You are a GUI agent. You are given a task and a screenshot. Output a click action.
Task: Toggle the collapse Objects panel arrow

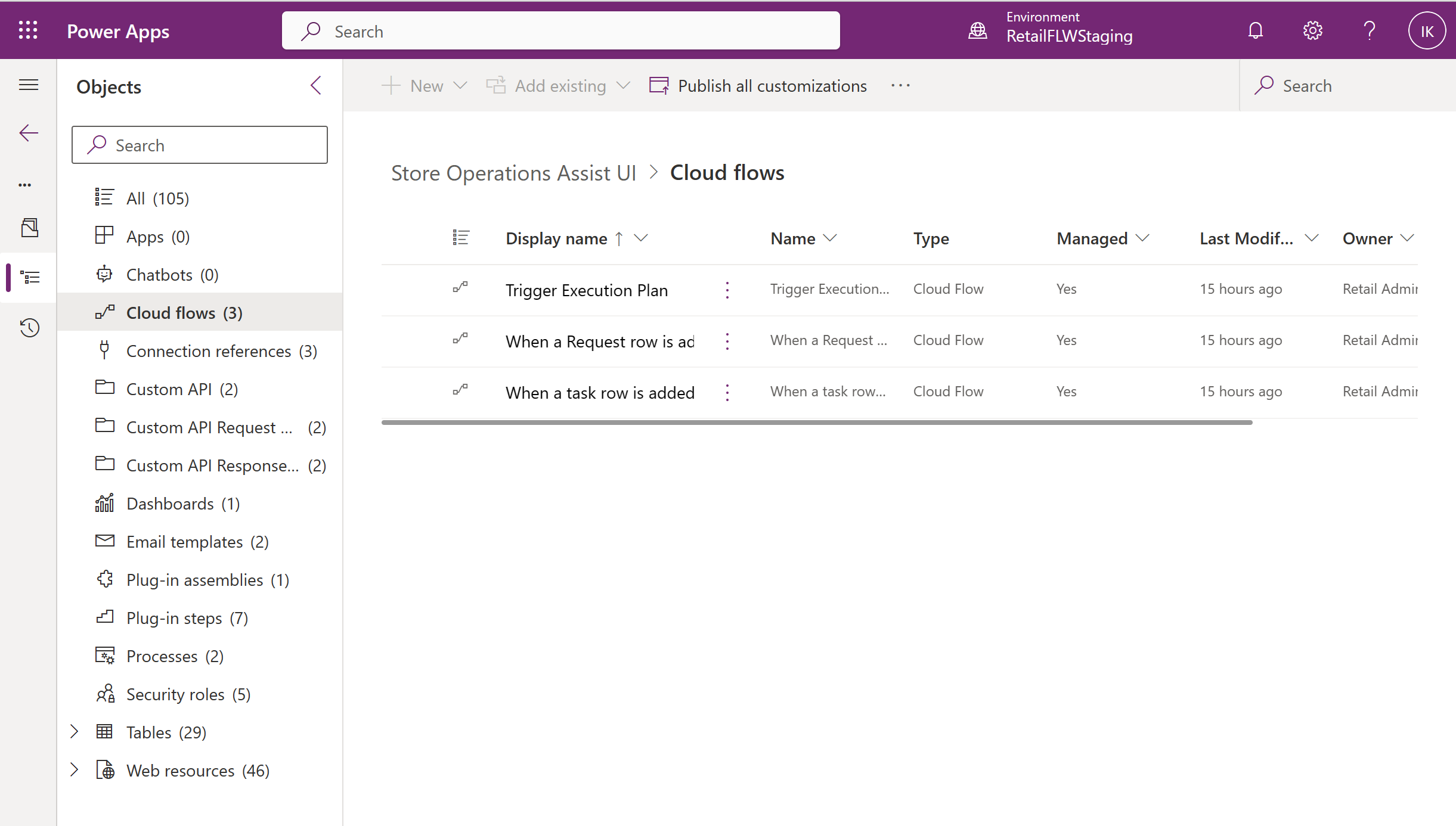(x=316, y=86)
